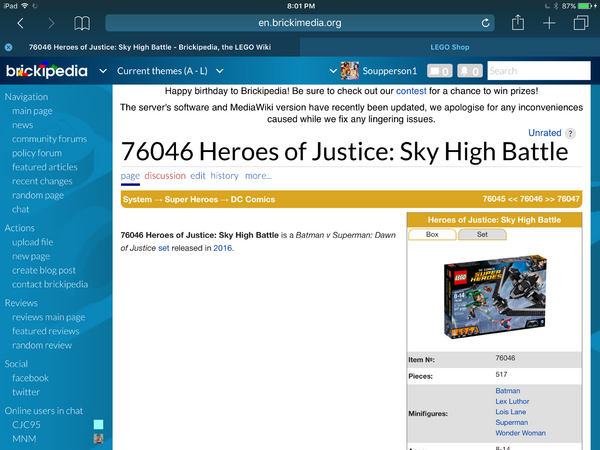
Task: Go to previous set 76045
Action: 494,199
